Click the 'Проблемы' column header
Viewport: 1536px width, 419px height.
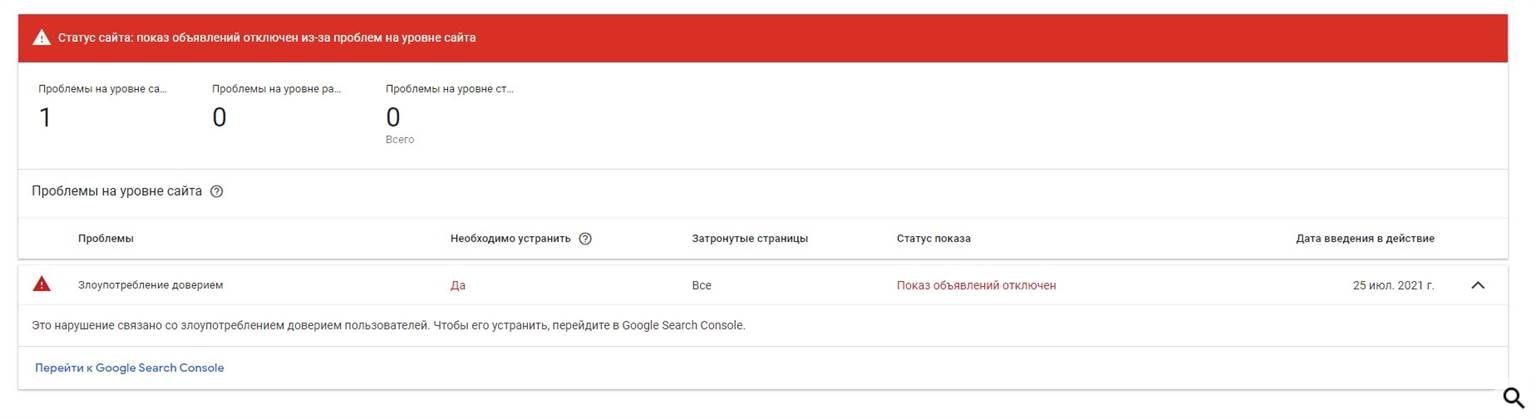106,238
